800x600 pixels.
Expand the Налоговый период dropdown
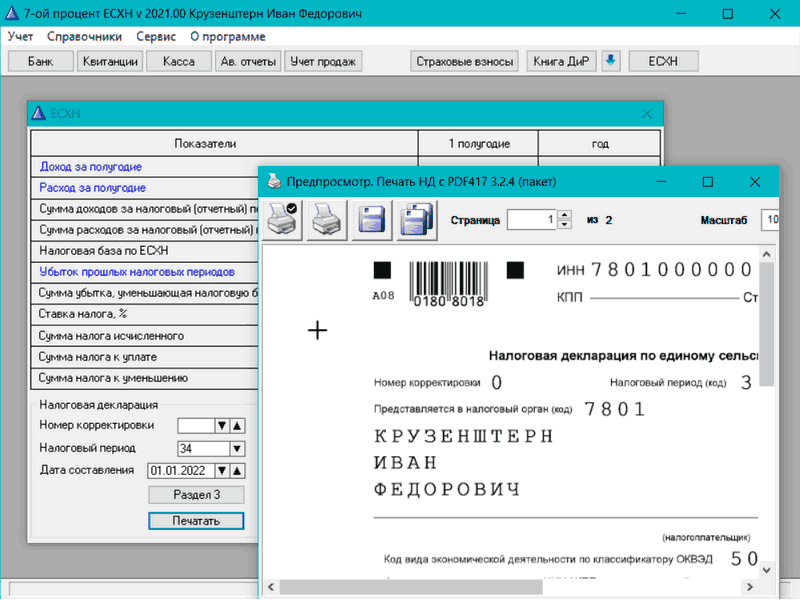(x=237, y=449)
